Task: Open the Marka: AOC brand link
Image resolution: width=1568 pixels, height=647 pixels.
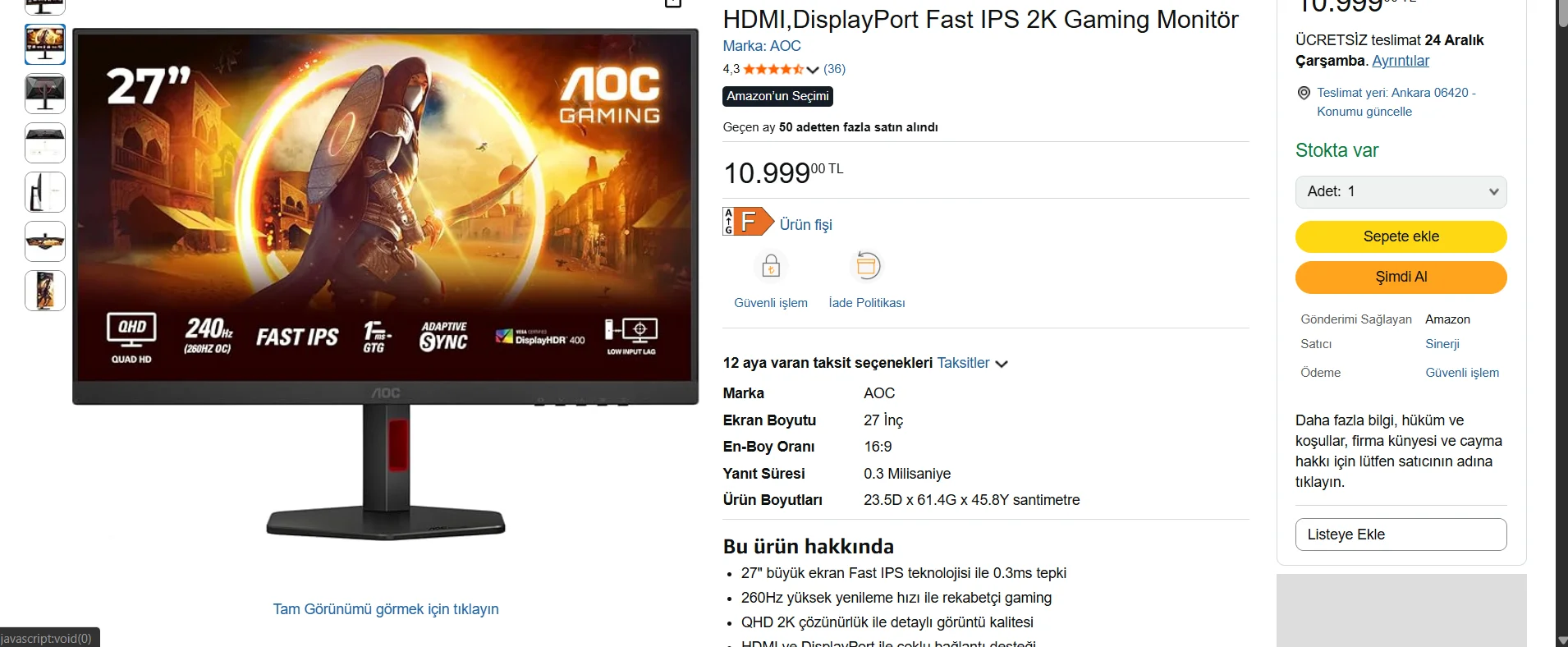Action: click(761, 46)
